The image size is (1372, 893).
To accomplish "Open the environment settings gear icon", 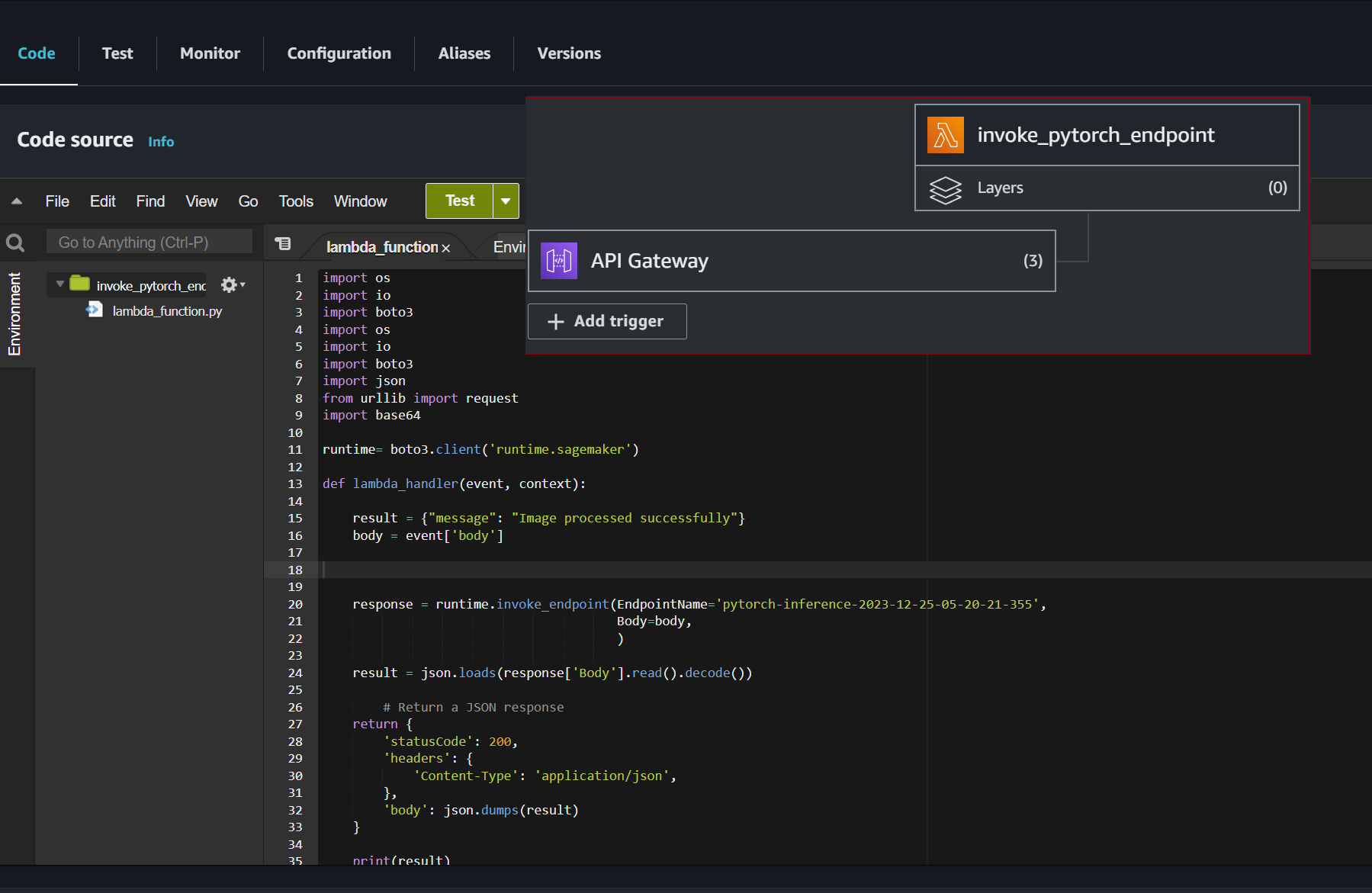I will point(229,284).
